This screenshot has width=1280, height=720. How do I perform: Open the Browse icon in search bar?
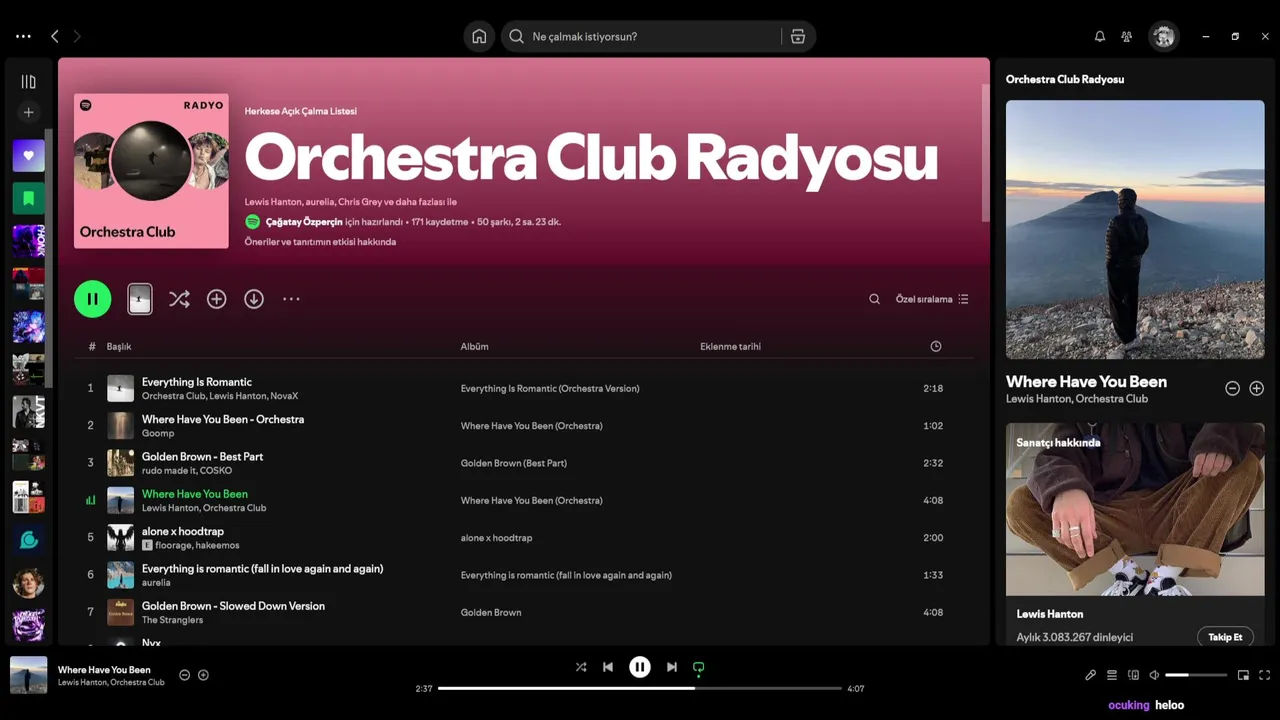[x=797, y=36]
